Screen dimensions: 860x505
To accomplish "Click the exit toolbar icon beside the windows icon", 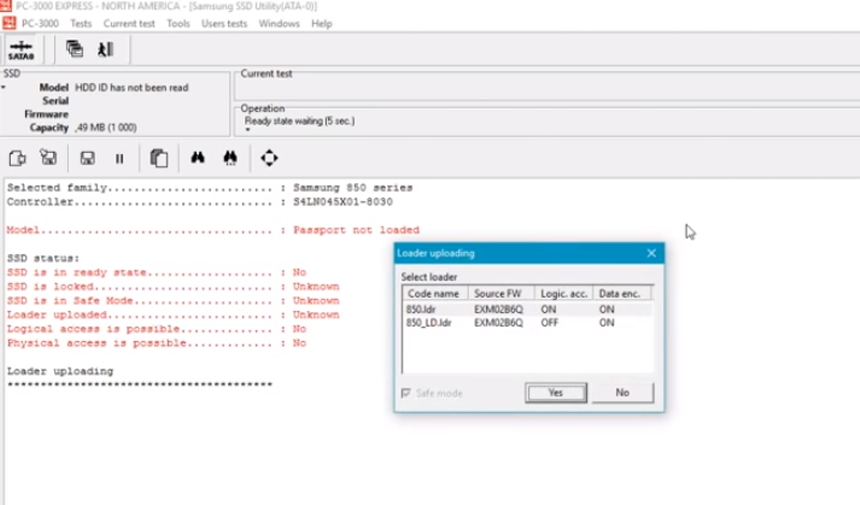I will pos(105,49).
